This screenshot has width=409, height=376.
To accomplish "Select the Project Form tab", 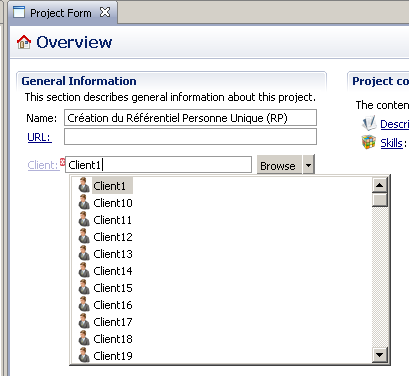I will 63,13.
